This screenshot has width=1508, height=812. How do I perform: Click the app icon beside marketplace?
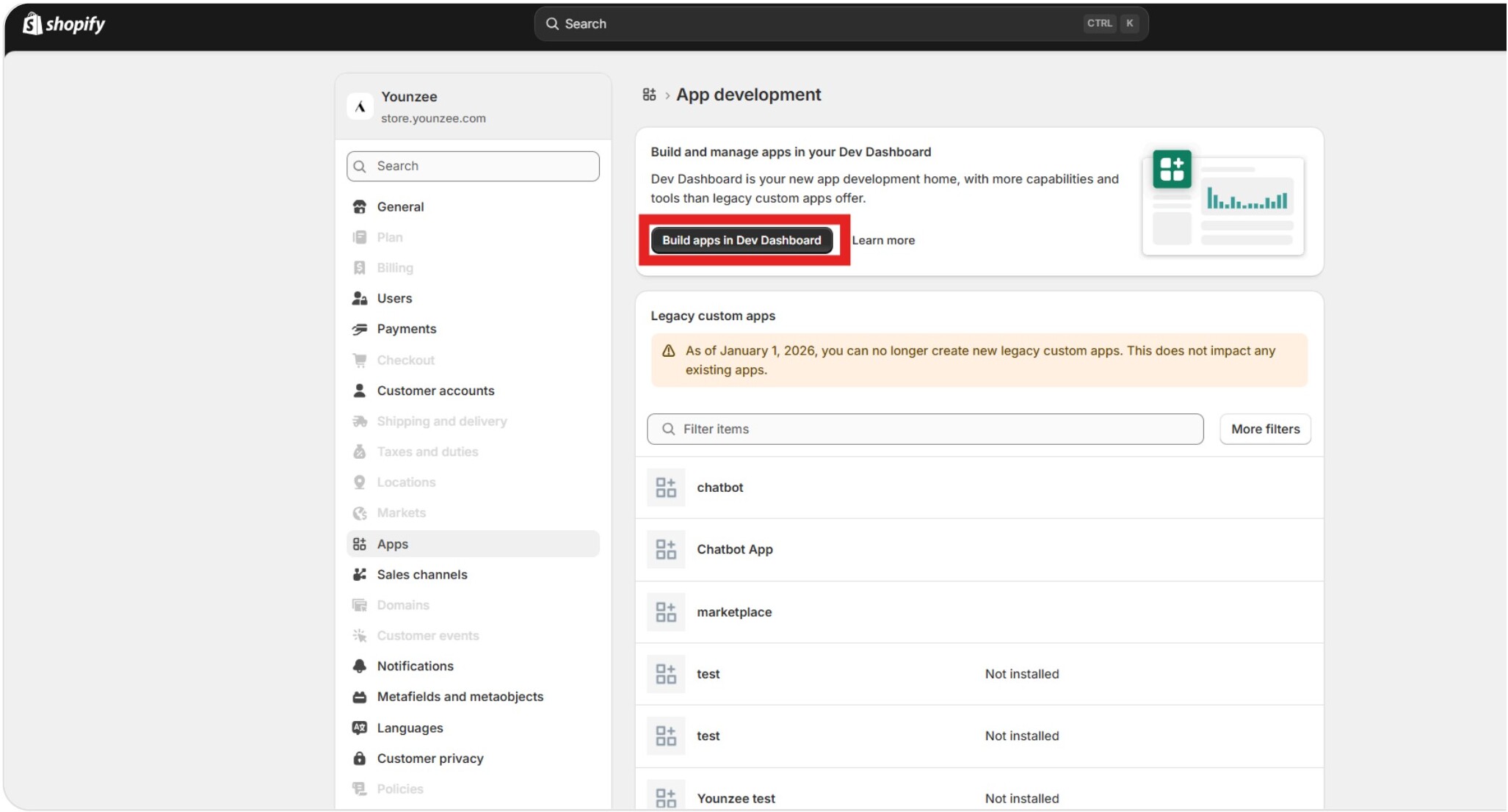point(666,612)
